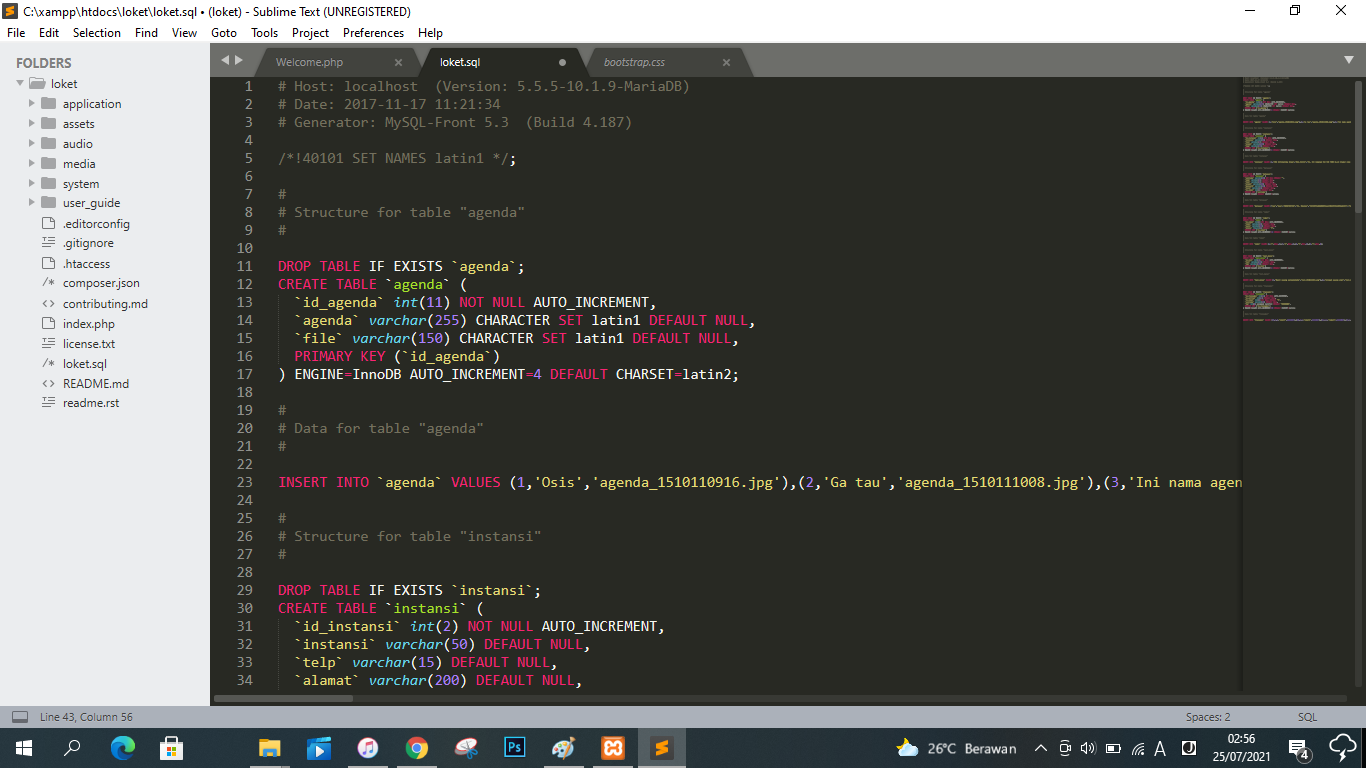Open the Edit menu

click(x=49, y=33)
